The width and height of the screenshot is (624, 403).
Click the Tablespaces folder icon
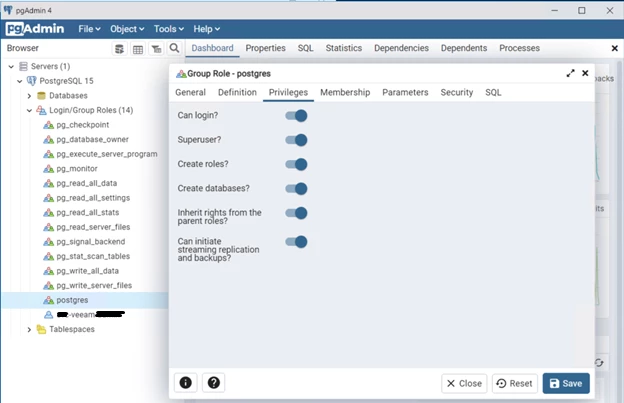point(41,329)
